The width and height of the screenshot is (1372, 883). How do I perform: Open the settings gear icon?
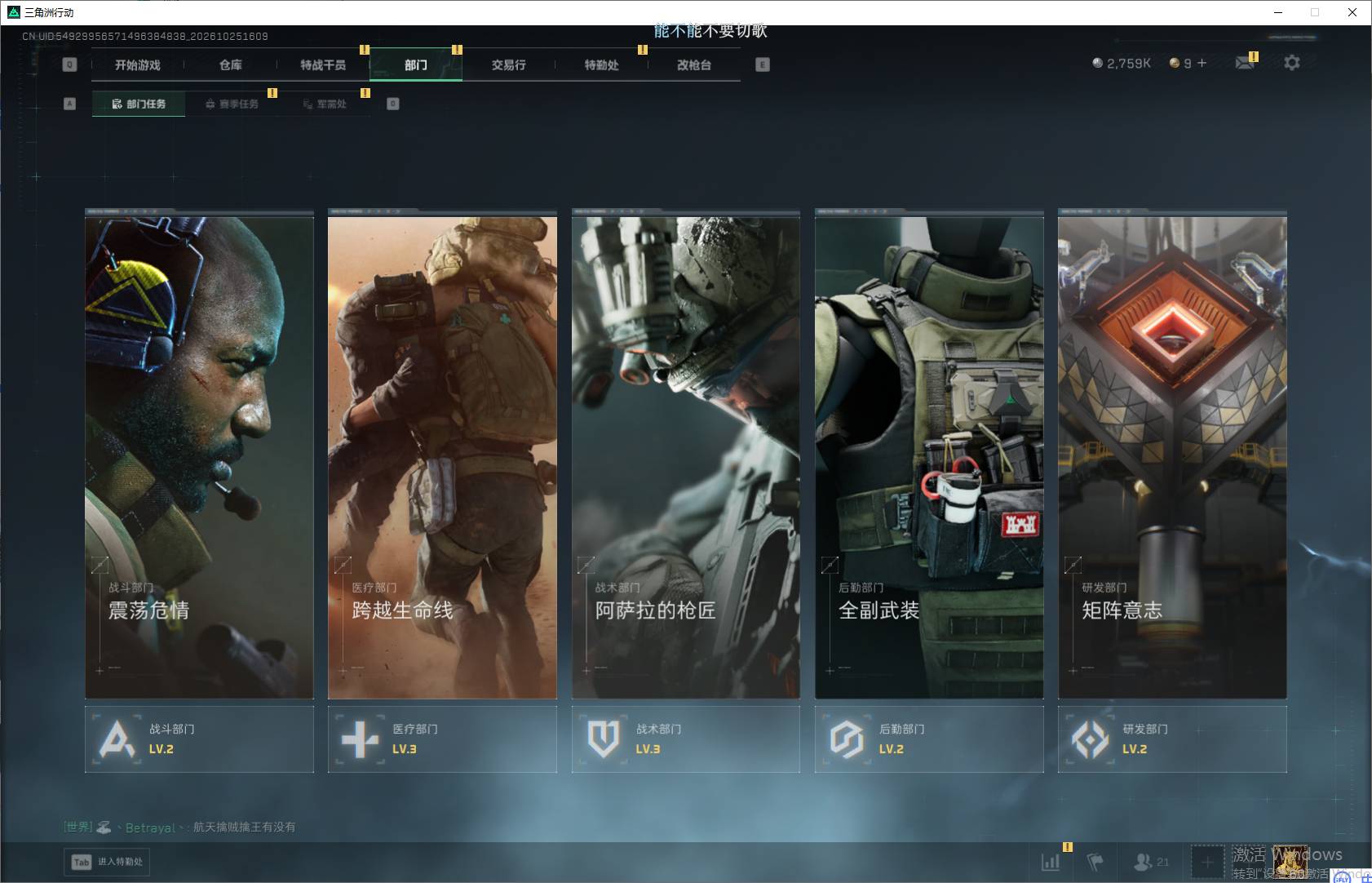coord(1292,63)
